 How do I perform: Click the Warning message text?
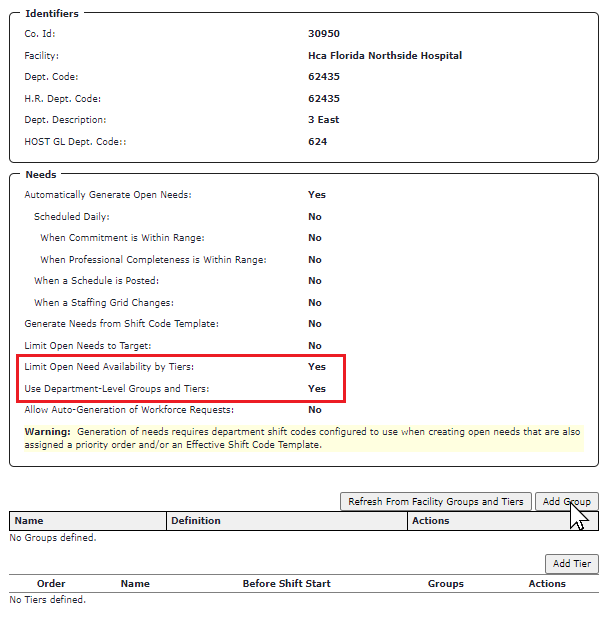point(302,438)
